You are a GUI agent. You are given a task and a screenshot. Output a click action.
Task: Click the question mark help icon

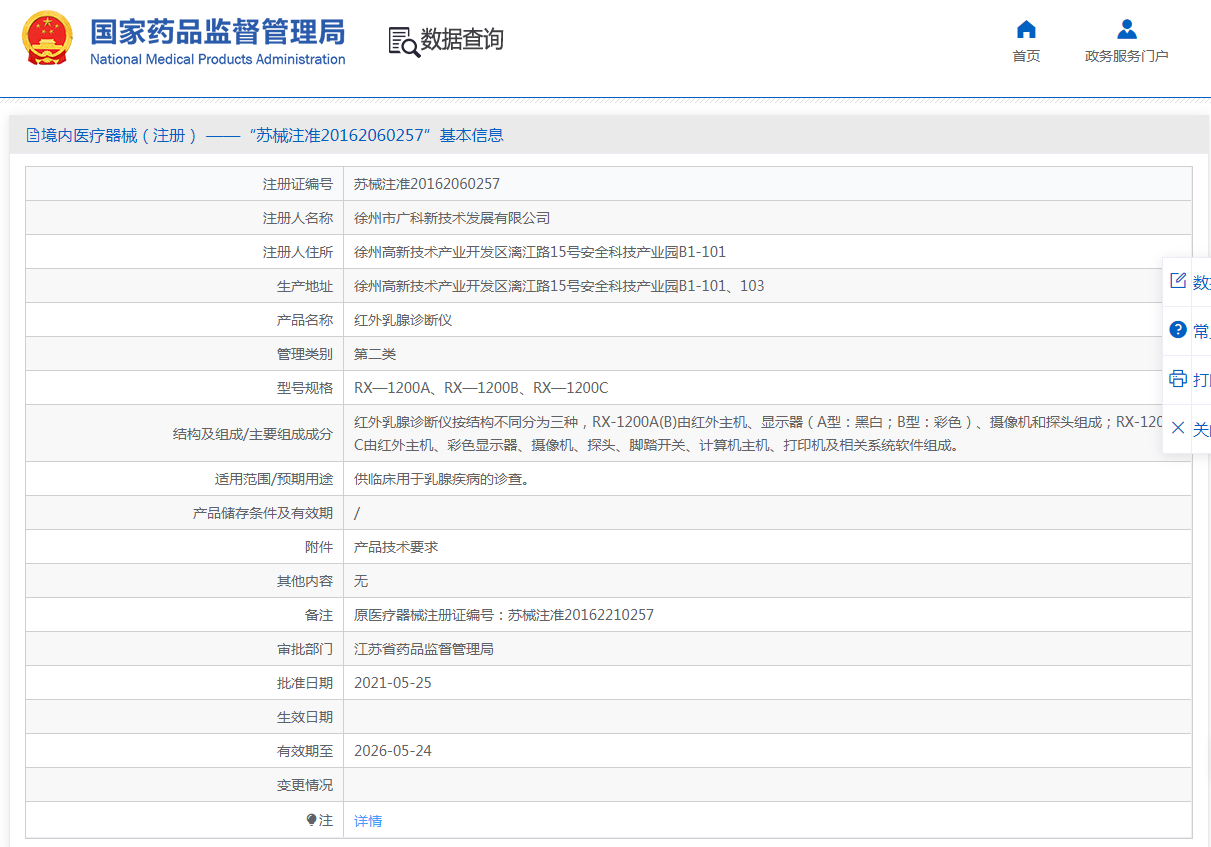1178,330
